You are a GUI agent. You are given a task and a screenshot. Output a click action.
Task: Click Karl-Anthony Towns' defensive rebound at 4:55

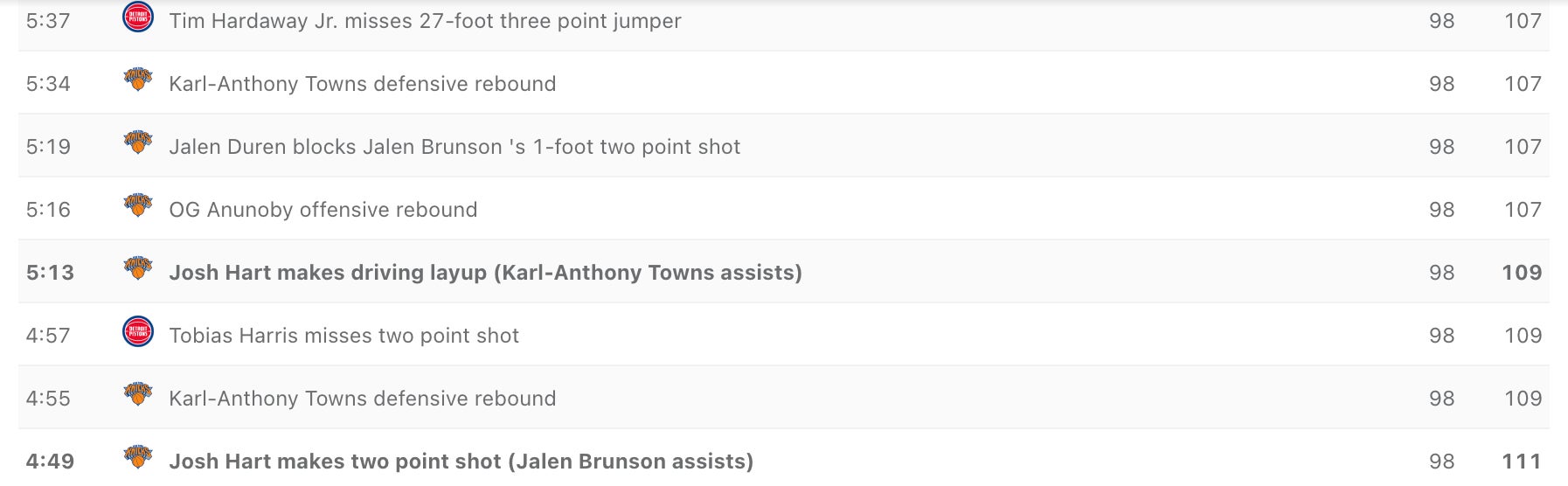pos(362,399)
